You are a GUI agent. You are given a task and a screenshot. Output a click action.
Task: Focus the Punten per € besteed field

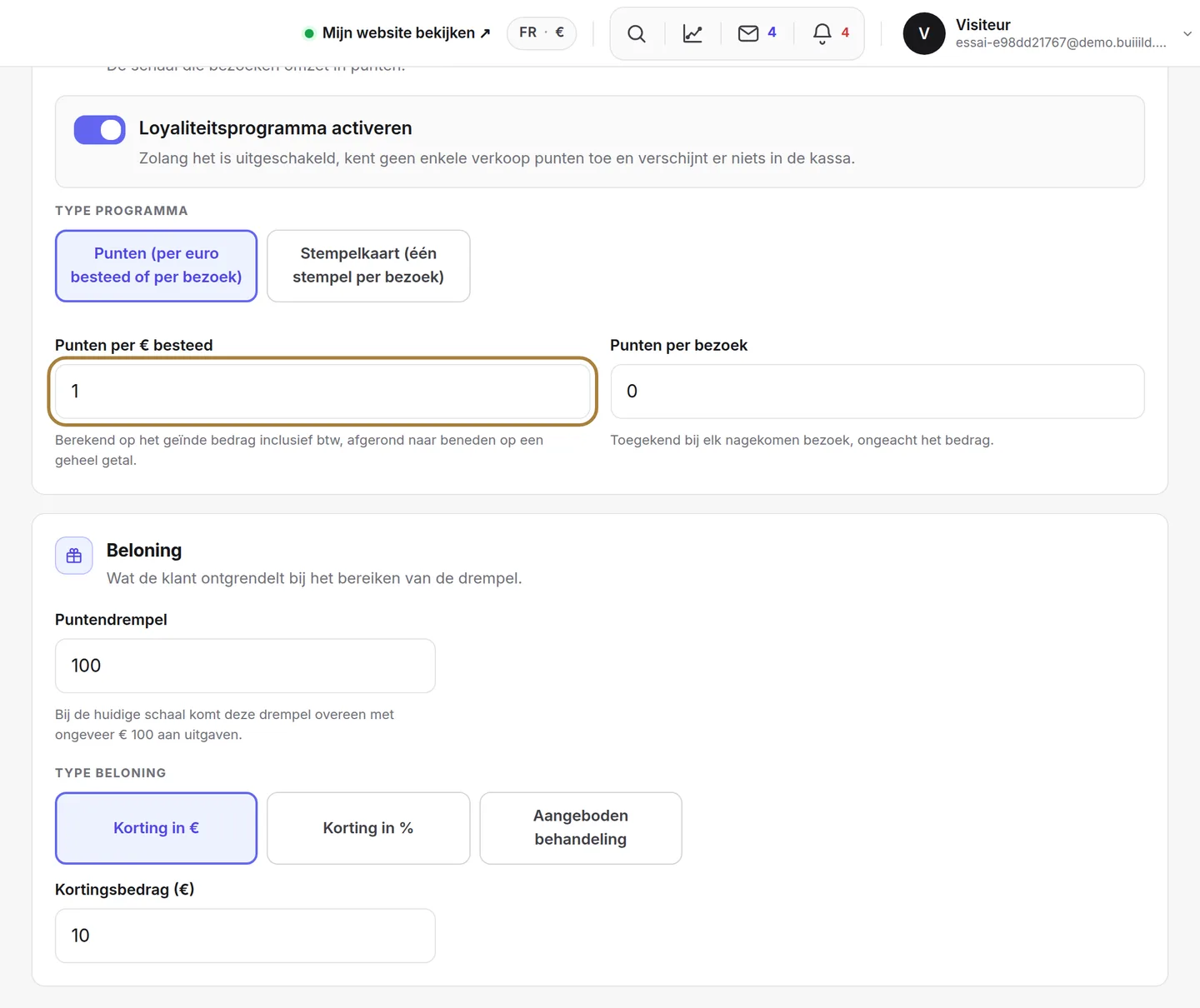click(322, 392)
